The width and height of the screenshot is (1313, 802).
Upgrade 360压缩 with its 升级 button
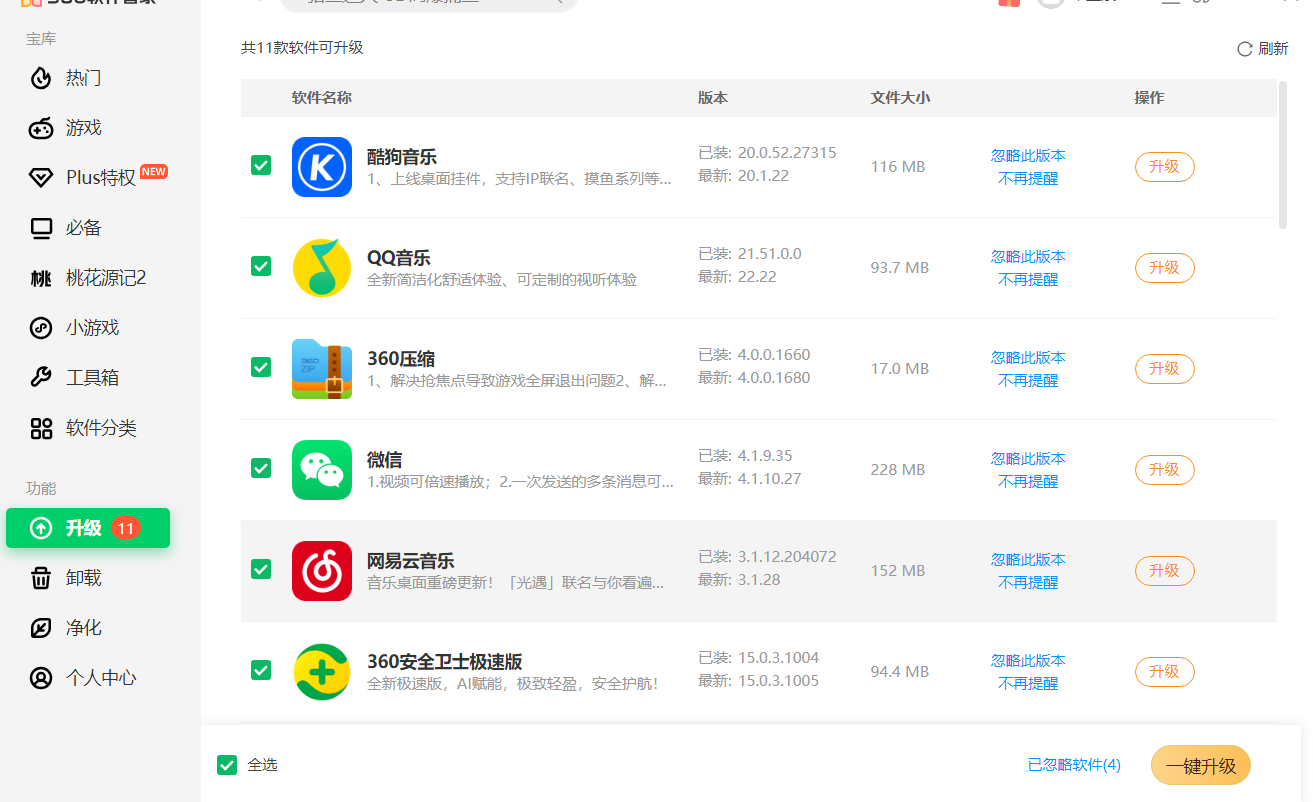click(1164, 369)
